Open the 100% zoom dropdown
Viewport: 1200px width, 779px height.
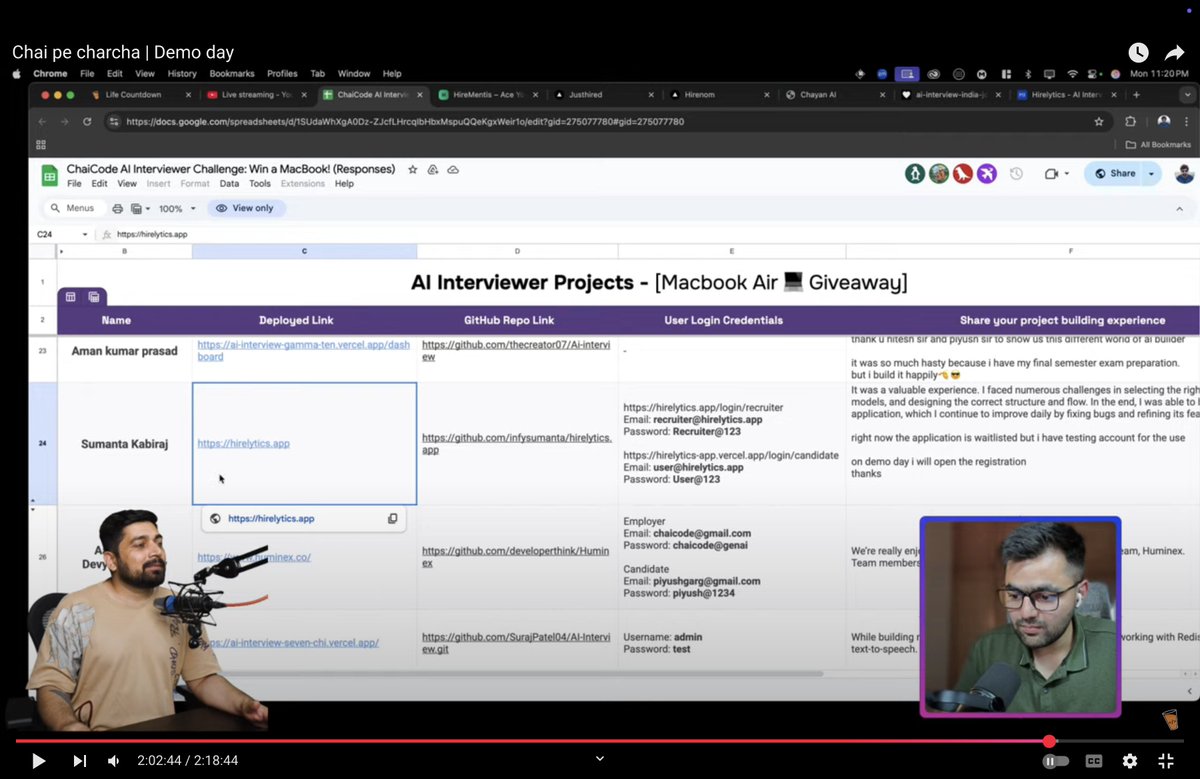(x=176, y=209)
